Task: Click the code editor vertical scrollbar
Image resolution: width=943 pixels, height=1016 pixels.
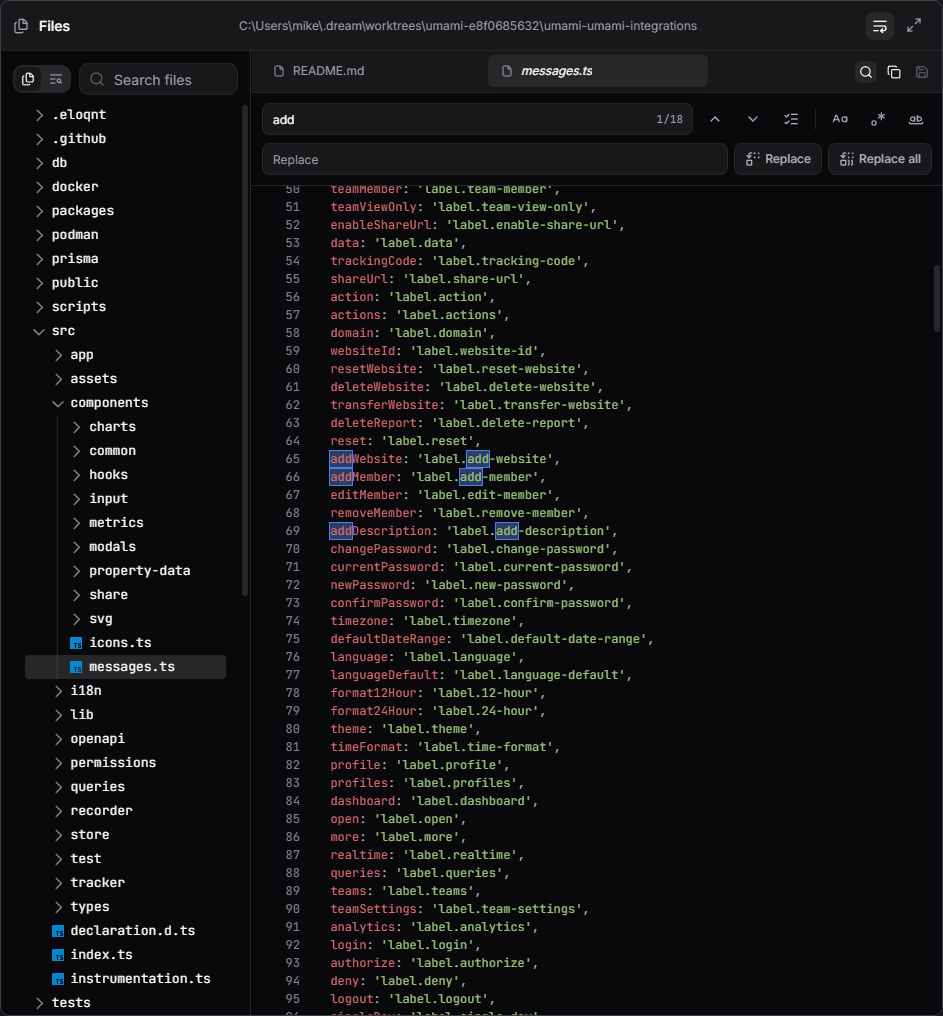Action: pyautogui.click(x=937, y=298)
